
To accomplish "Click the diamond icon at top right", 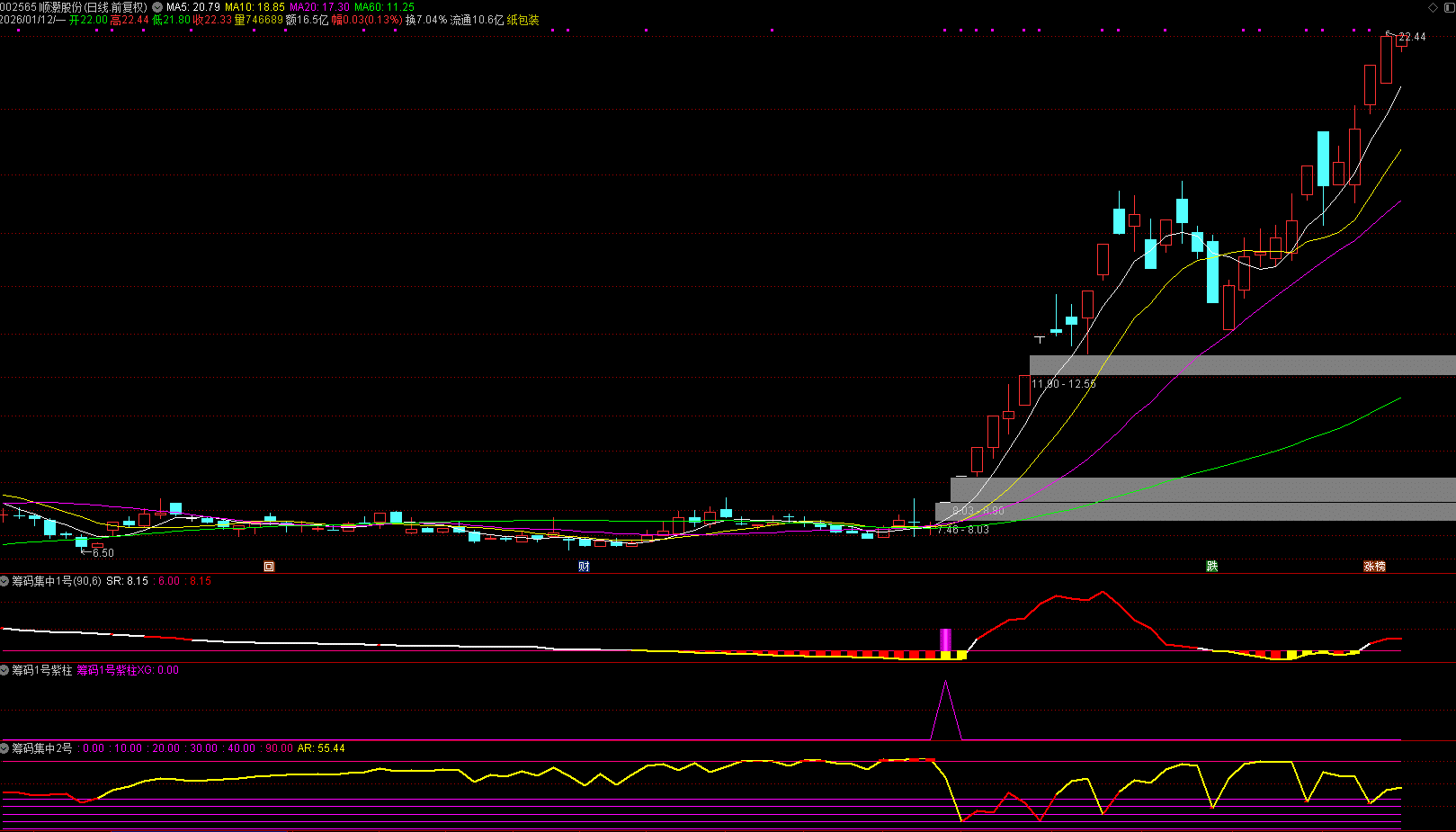I will 1433,7.
